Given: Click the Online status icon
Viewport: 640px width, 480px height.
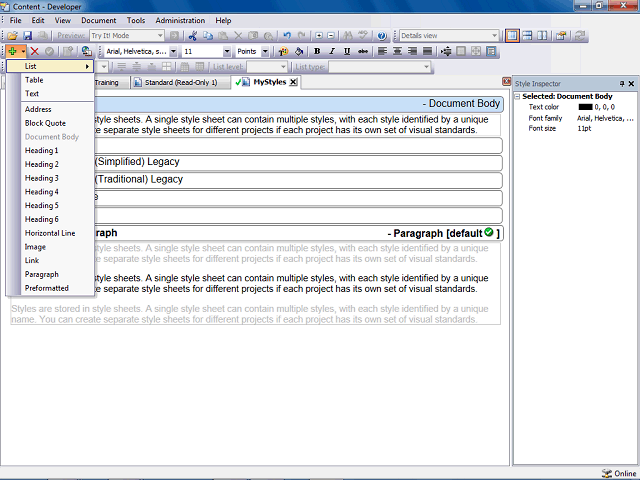Looking at the screenshot, I should tap(607, 473).
